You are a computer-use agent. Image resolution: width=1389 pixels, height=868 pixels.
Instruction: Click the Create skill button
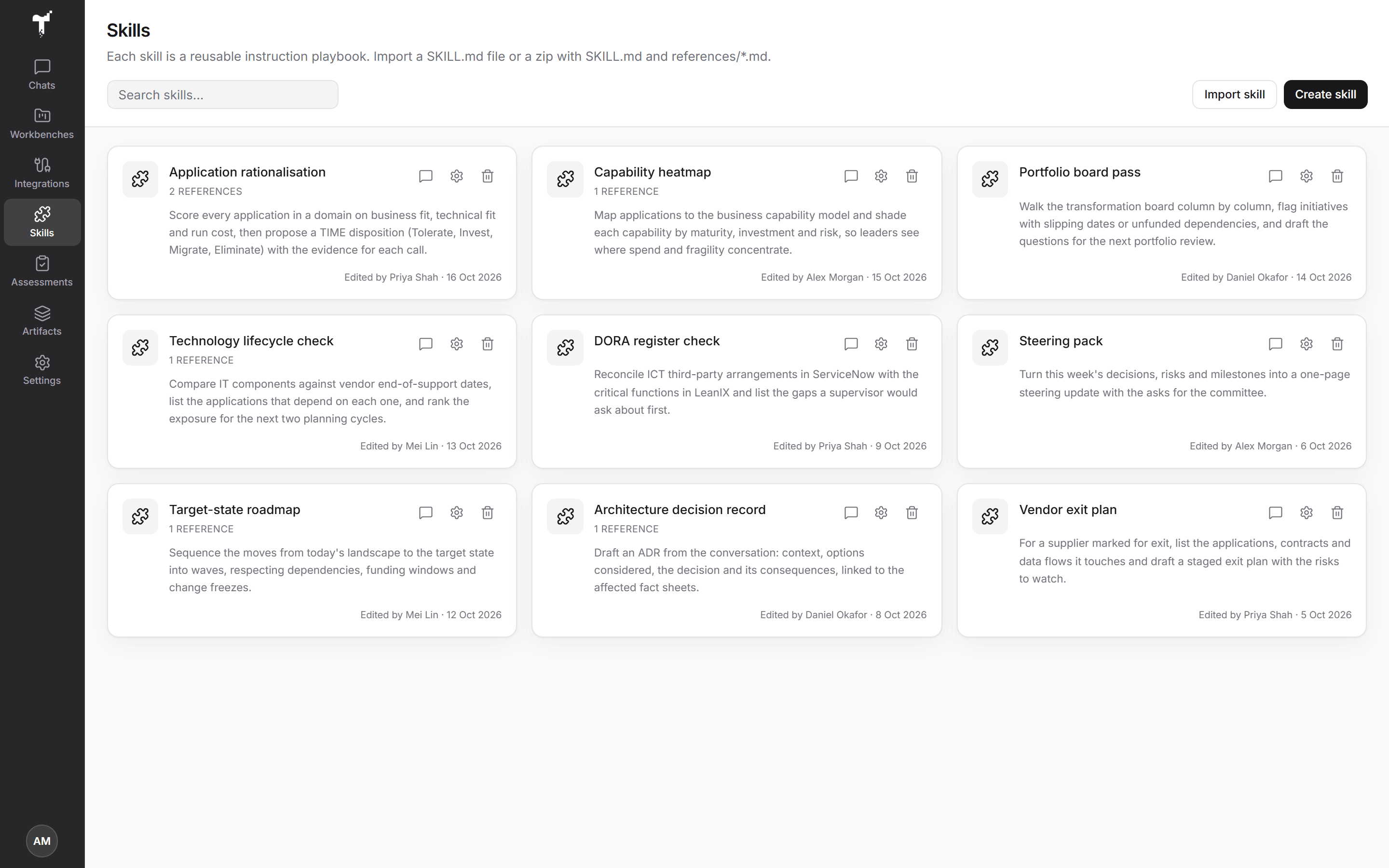1325,94
